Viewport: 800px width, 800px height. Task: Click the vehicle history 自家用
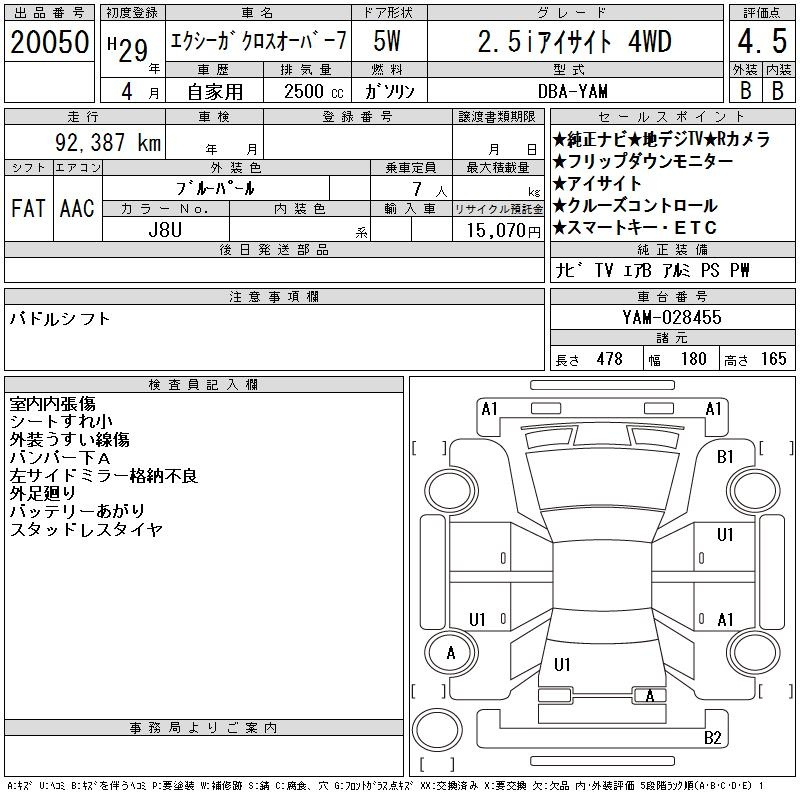(215, 91)
